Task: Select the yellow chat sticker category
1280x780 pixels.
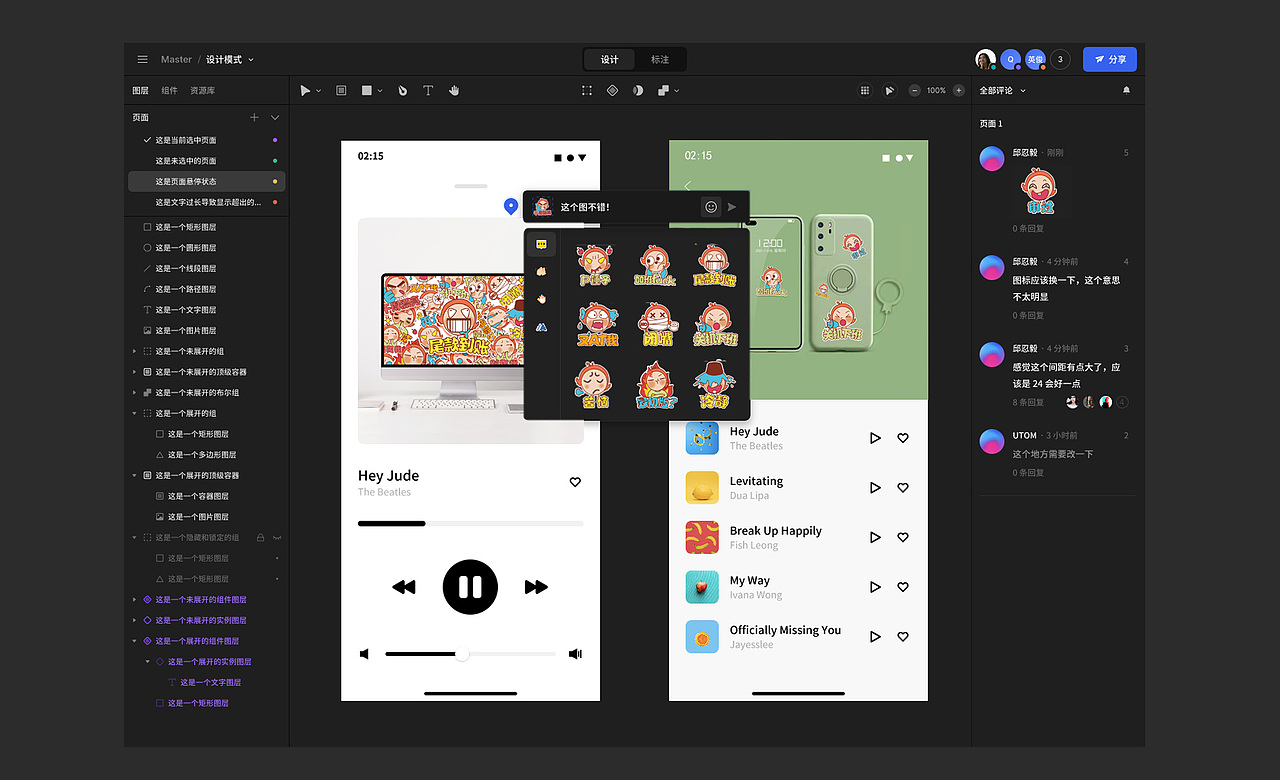Action: (541, 244)
